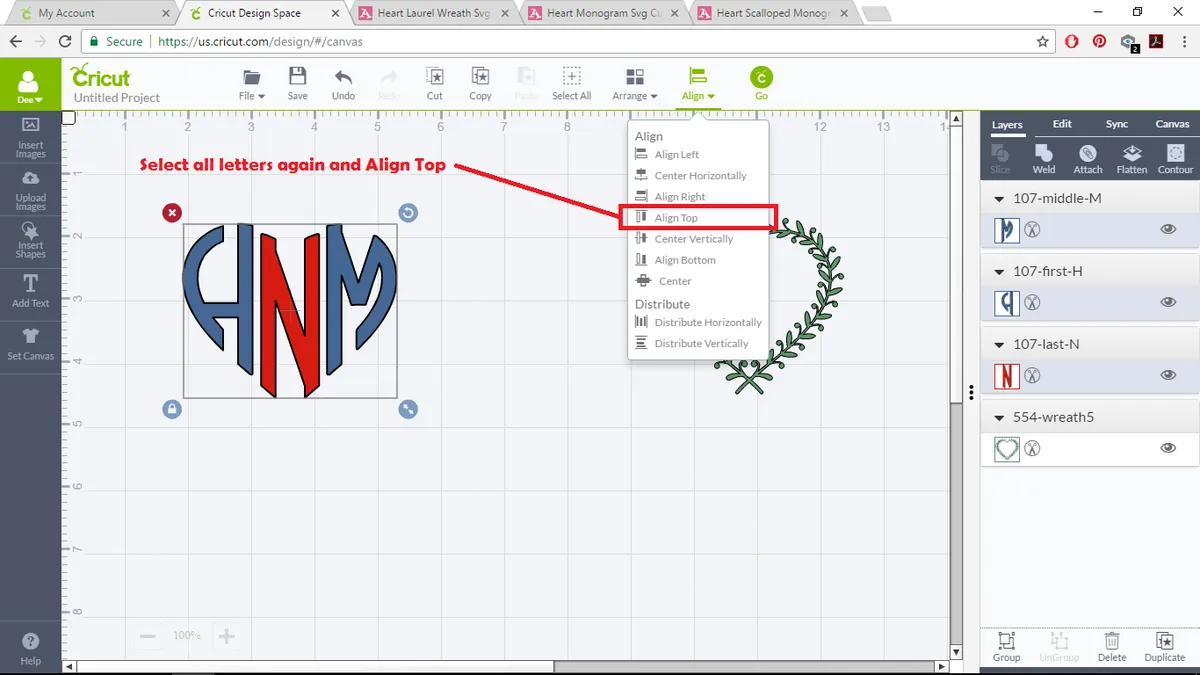The width and height of the screenshot is (1200, 675).
Task: Click the Contour tool
Action: coord(1176,158)
